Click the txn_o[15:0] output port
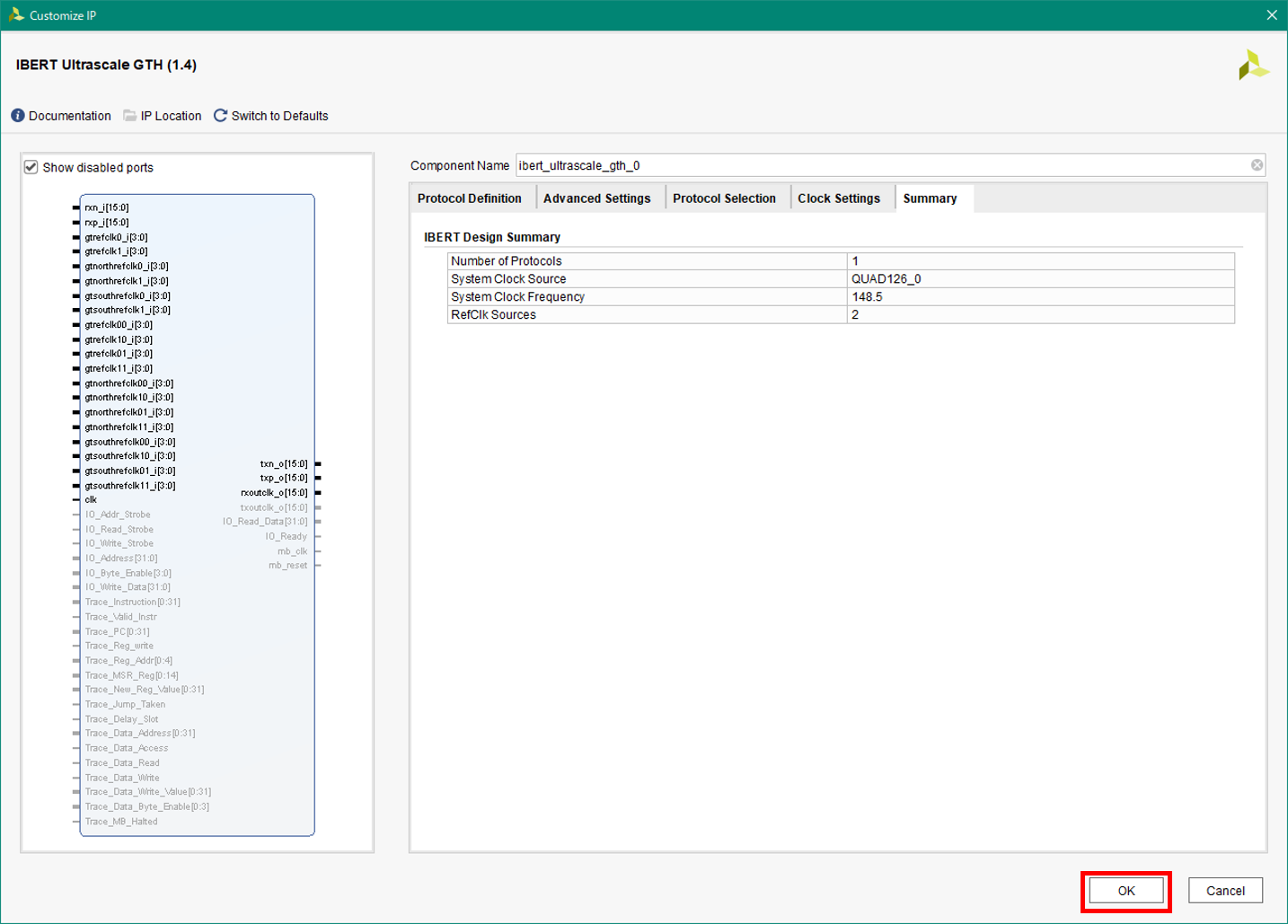1288x924 pixels. coord(284,464)
